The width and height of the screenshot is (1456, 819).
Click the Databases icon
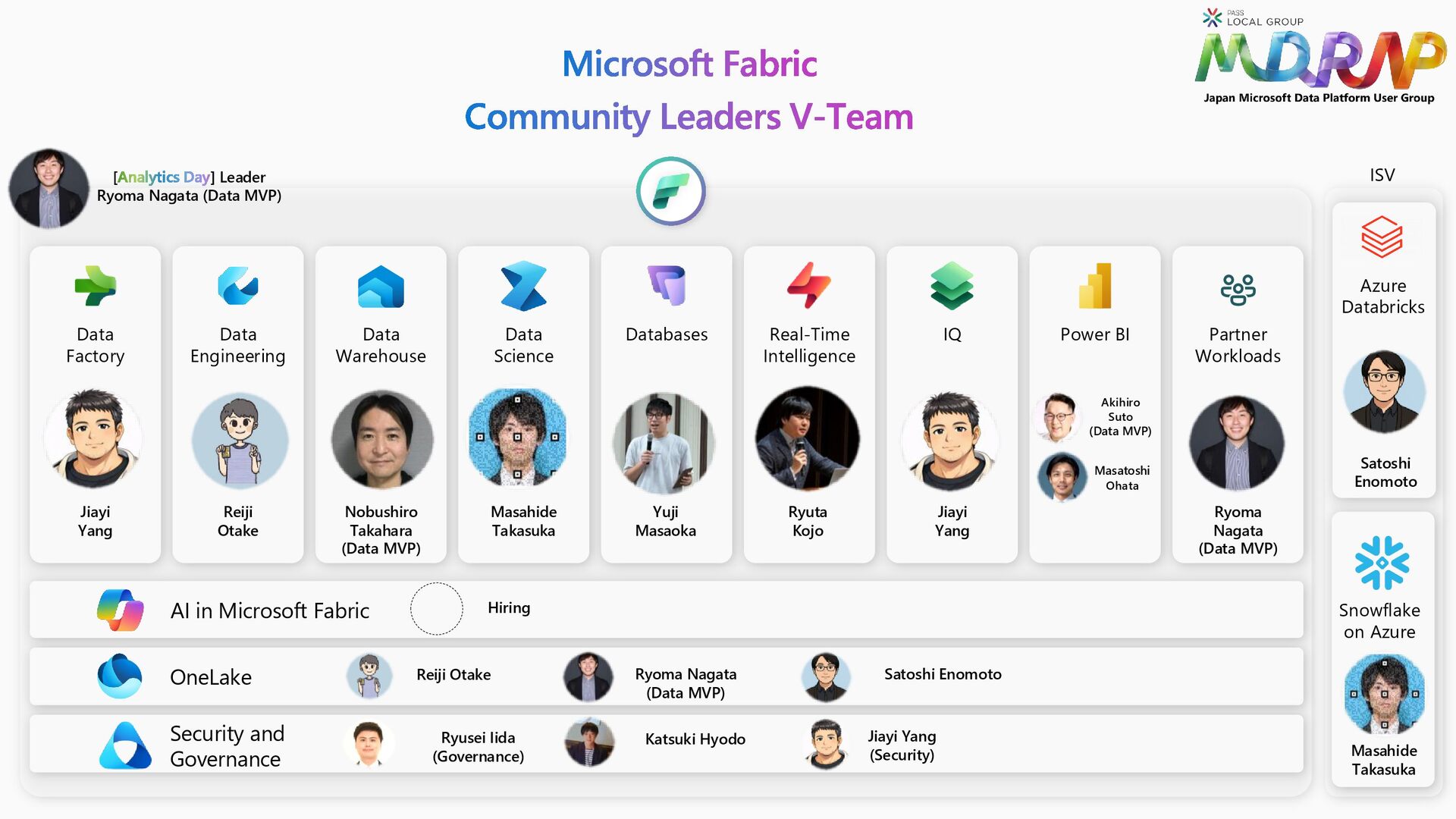pyautogui.click(x=667, y=285)
